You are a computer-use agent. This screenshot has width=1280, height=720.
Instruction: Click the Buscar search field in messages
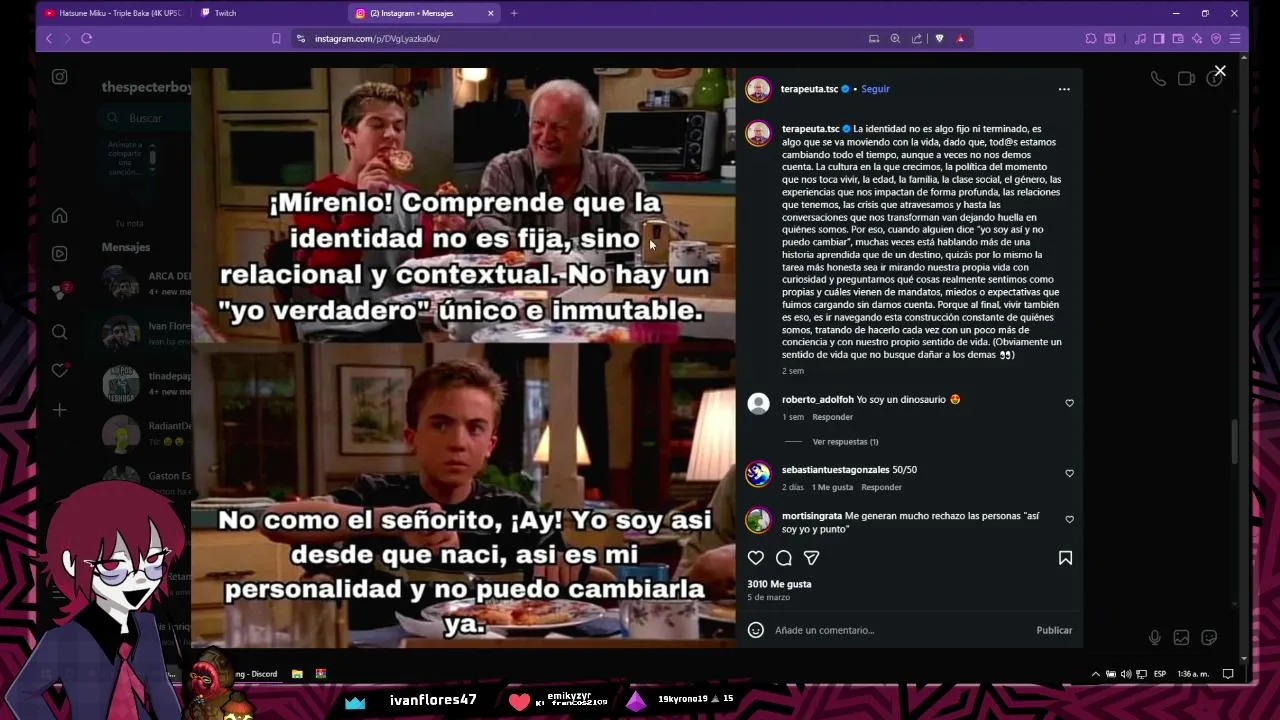tap(146, 118)
